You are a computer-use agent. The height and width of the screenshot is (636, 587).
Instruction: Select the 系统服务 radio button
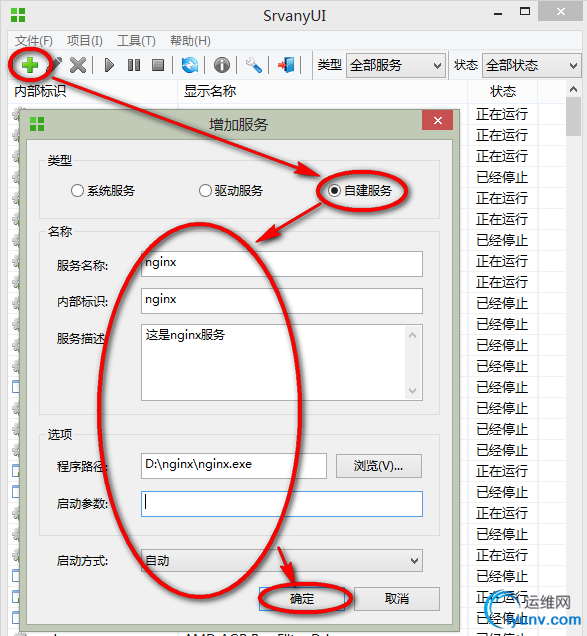click(77, 191)
